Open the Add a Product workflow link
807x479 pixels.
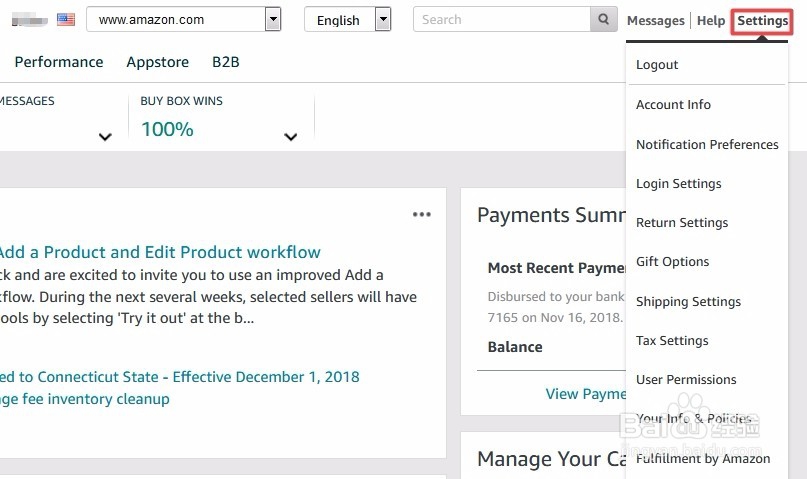(x=160, y=252)
